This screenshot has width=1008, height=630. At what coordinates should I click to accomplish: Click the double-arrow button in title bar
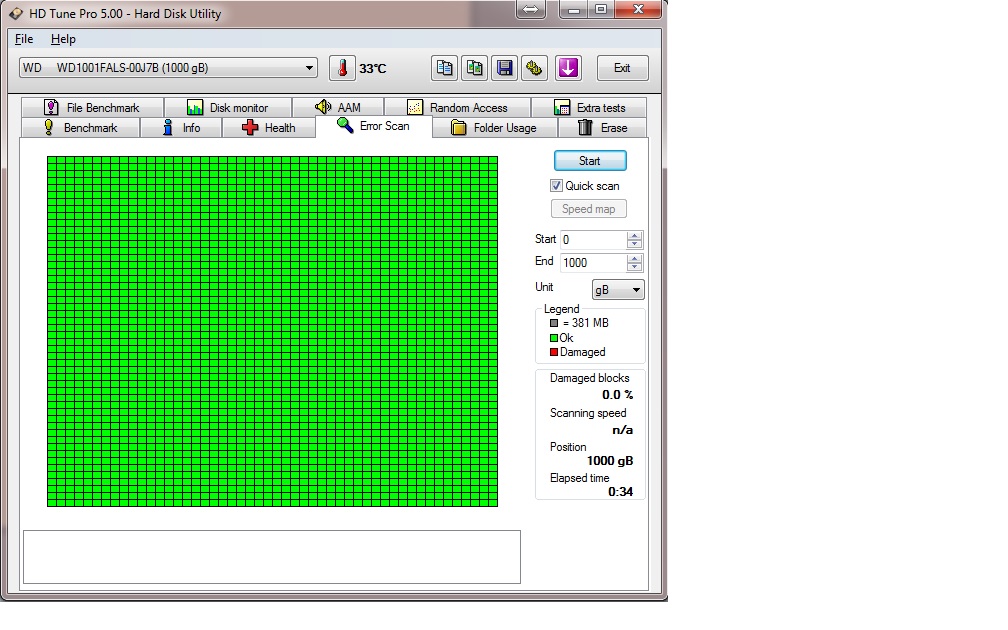pos(531,10)
